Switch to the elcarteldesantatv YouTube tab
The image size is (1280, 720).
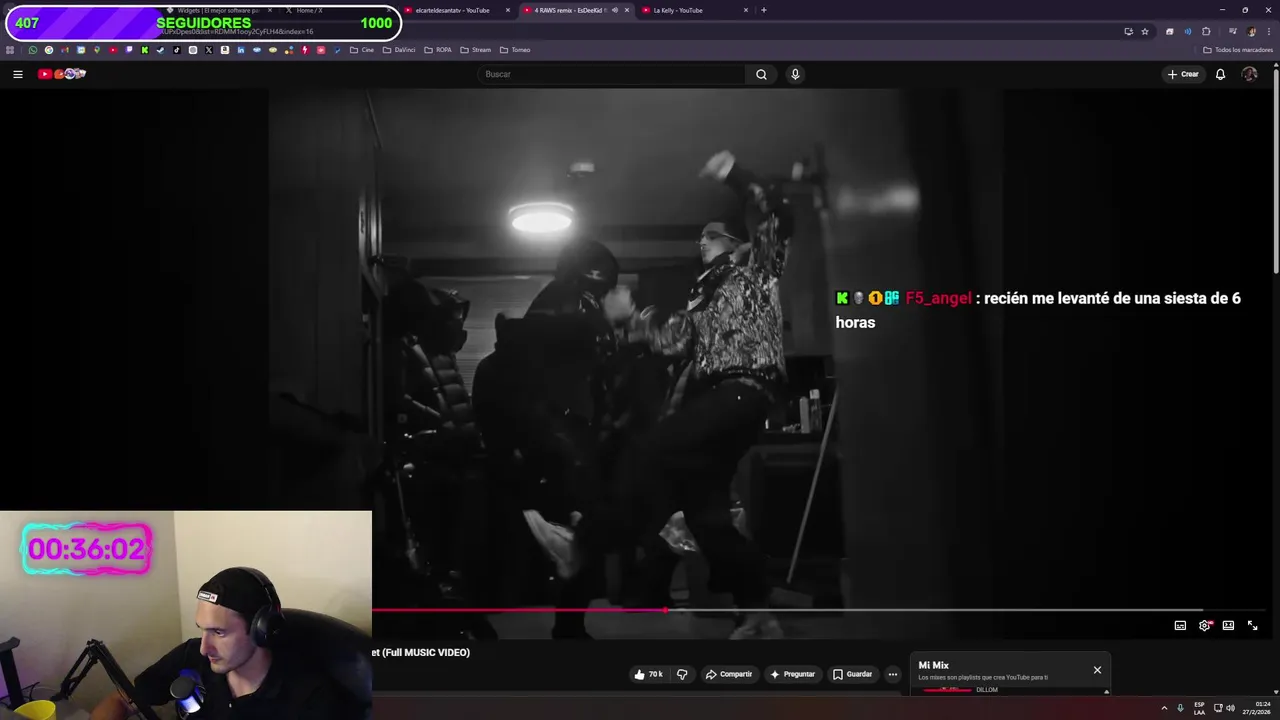[460, 10]
